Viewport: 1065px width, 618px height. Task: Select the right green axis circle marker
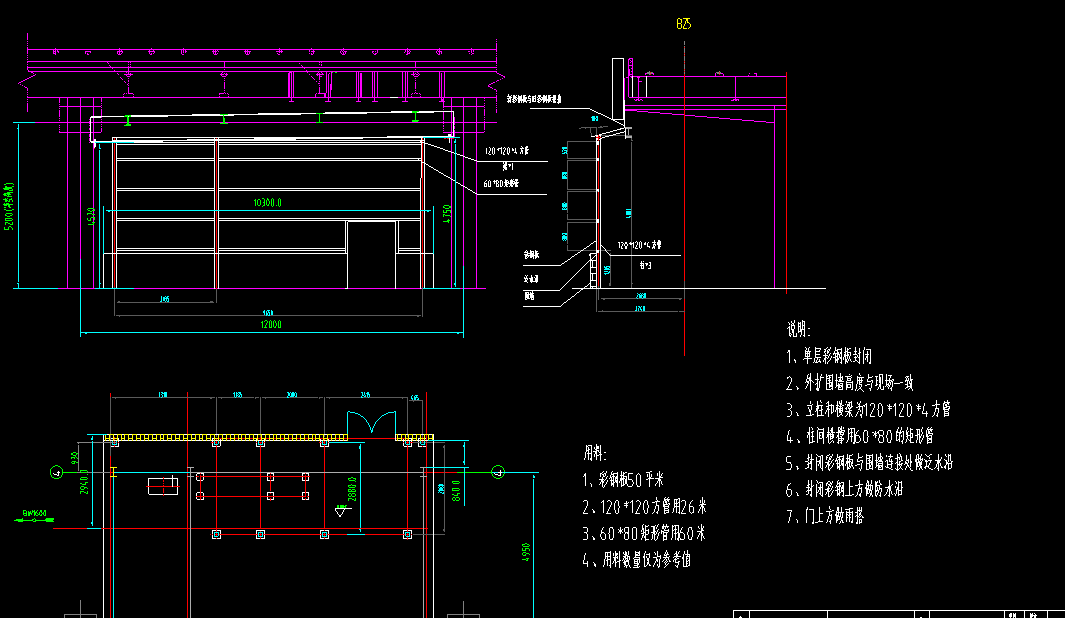[x=499, y=471]
